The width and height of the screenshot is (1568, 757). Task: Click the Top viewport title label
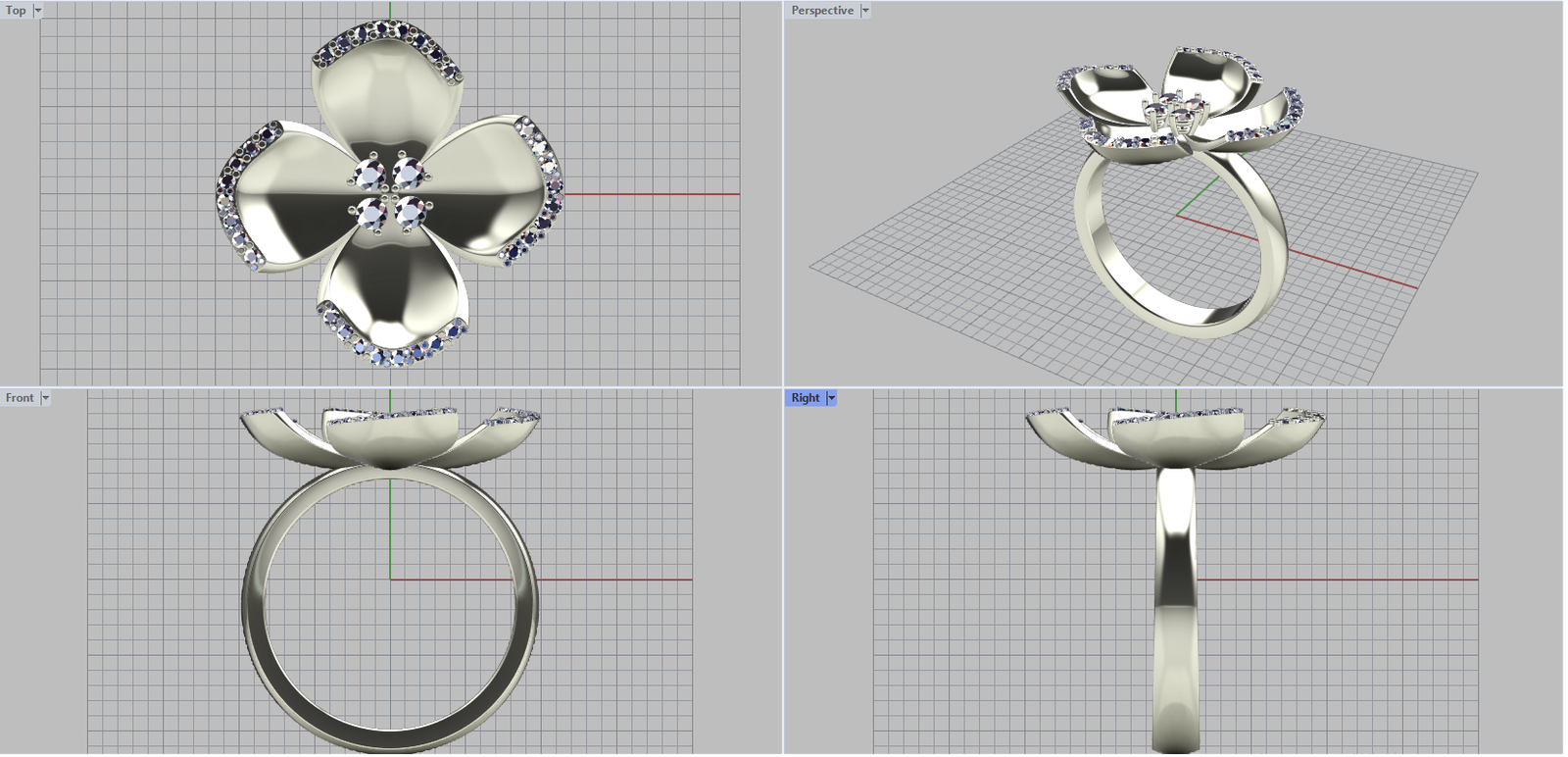pyautogui.click(x=17, y=11)
